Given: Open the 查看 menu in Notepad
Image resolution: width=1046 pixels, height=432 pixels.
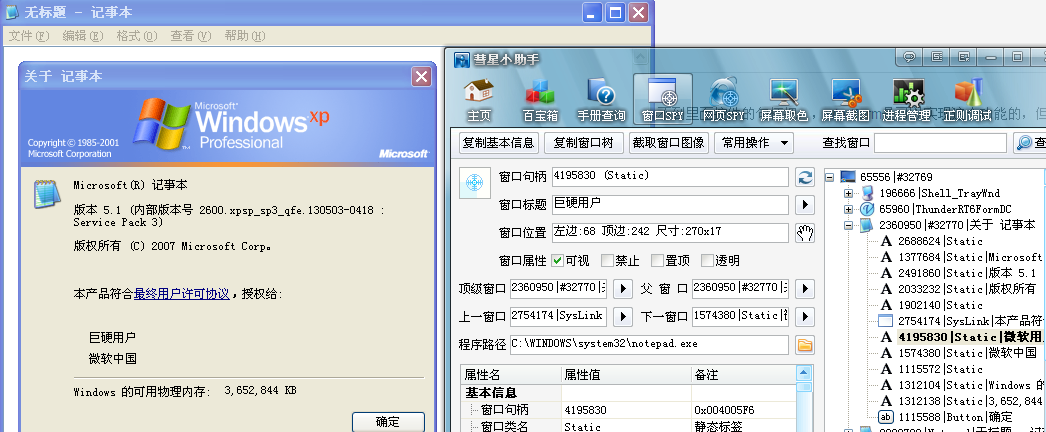Looking at the screenshot, I should tap(191, 36).
